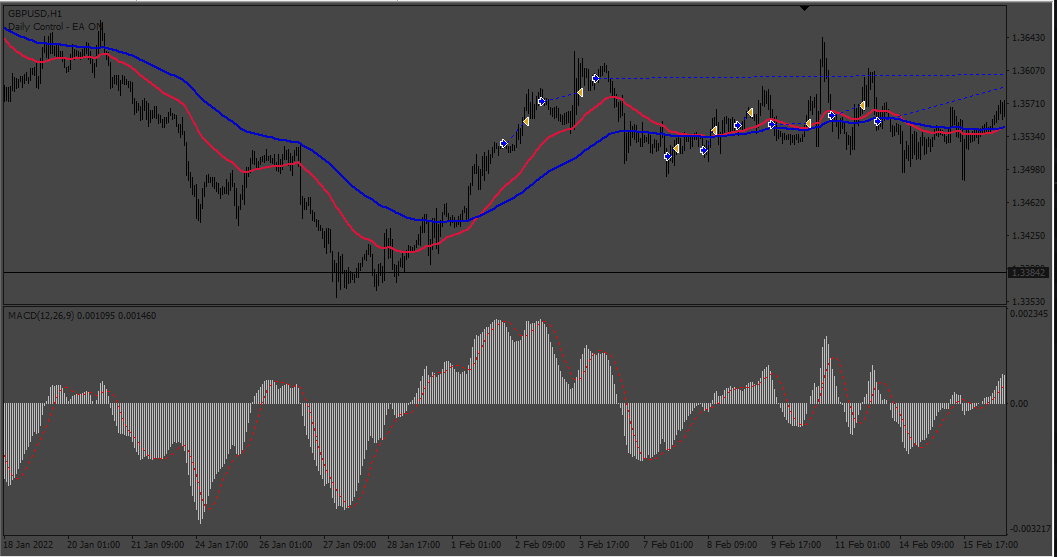Select the lowest blue entry arrow near 7 Feb

point(667,156)
